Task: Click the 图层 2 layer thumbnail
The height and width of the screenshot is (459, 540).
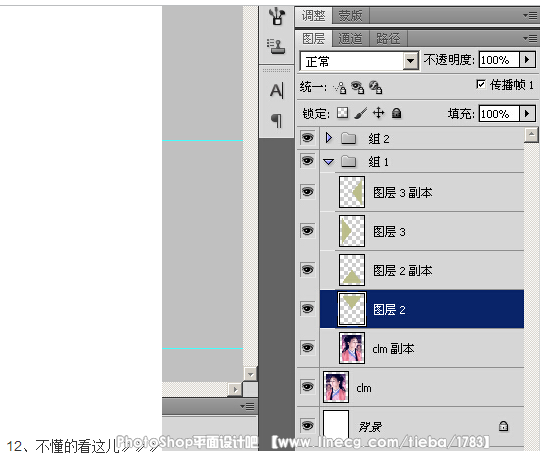Action: click(352, 309)
